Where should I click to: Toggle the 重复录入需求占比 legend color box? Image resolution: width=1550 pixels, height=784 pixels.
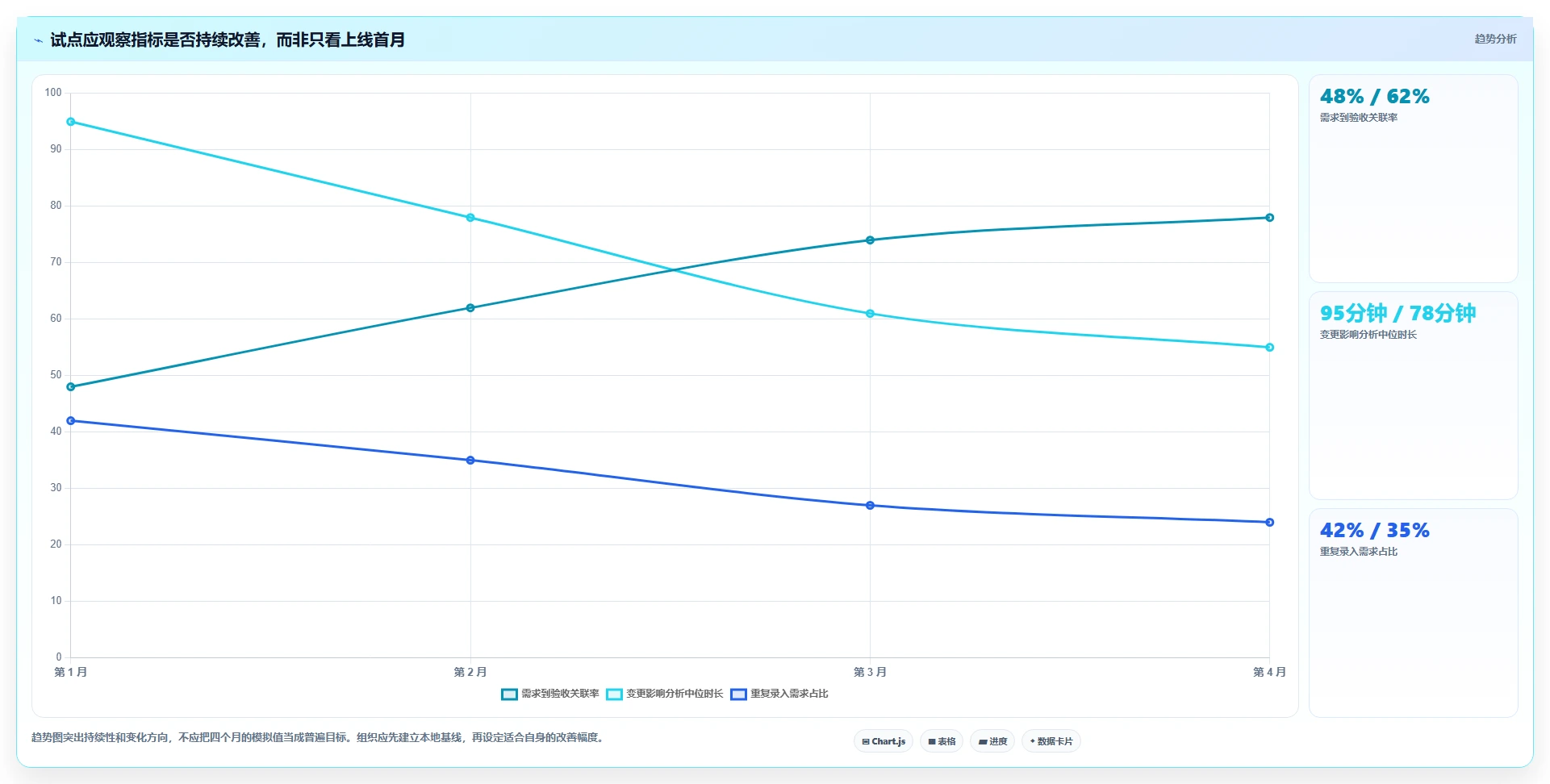[738, 694]
